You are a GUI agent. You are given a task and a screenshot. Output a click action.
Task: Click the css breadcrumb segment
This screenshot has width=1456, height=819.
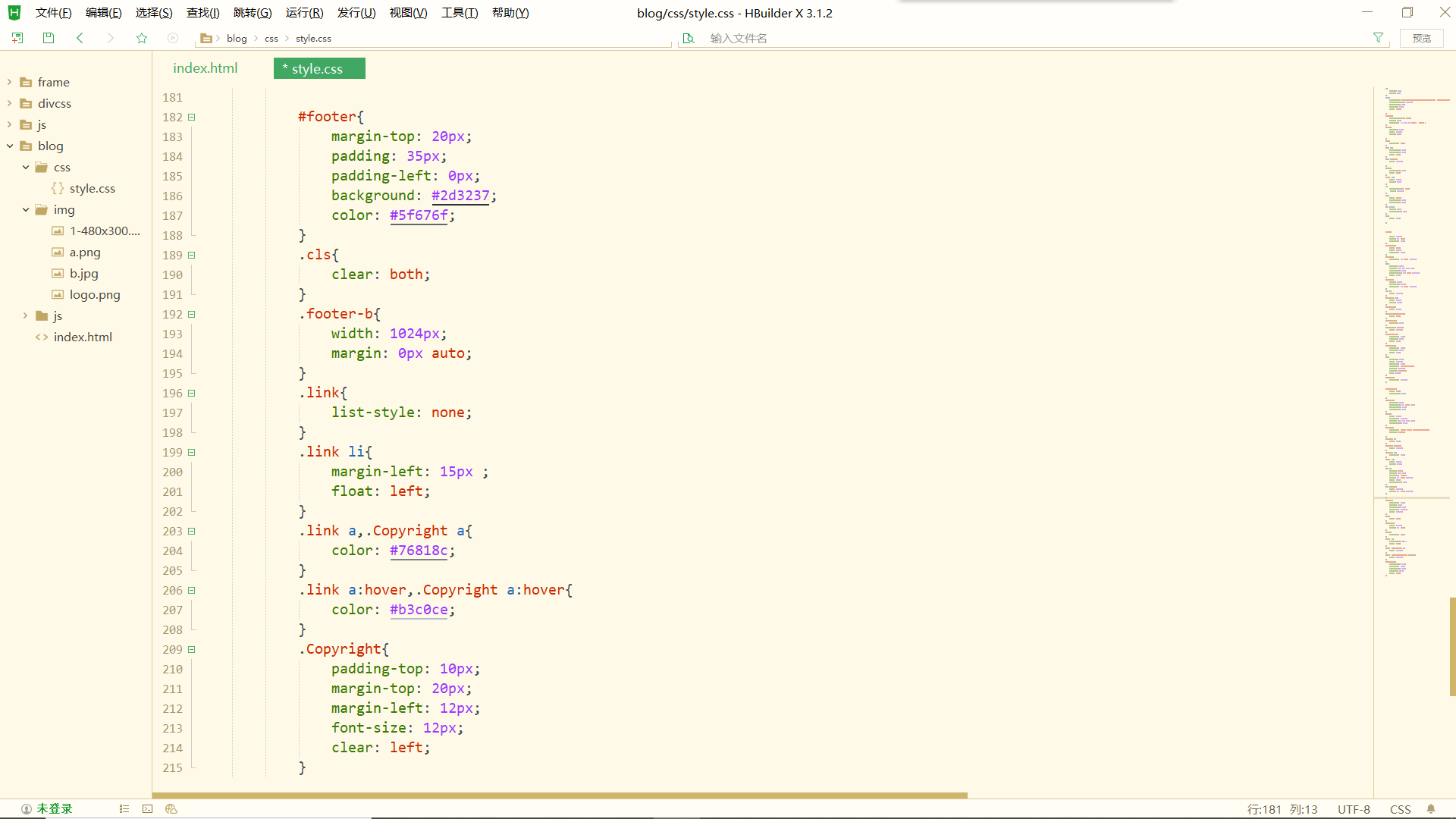pos(271,38)
